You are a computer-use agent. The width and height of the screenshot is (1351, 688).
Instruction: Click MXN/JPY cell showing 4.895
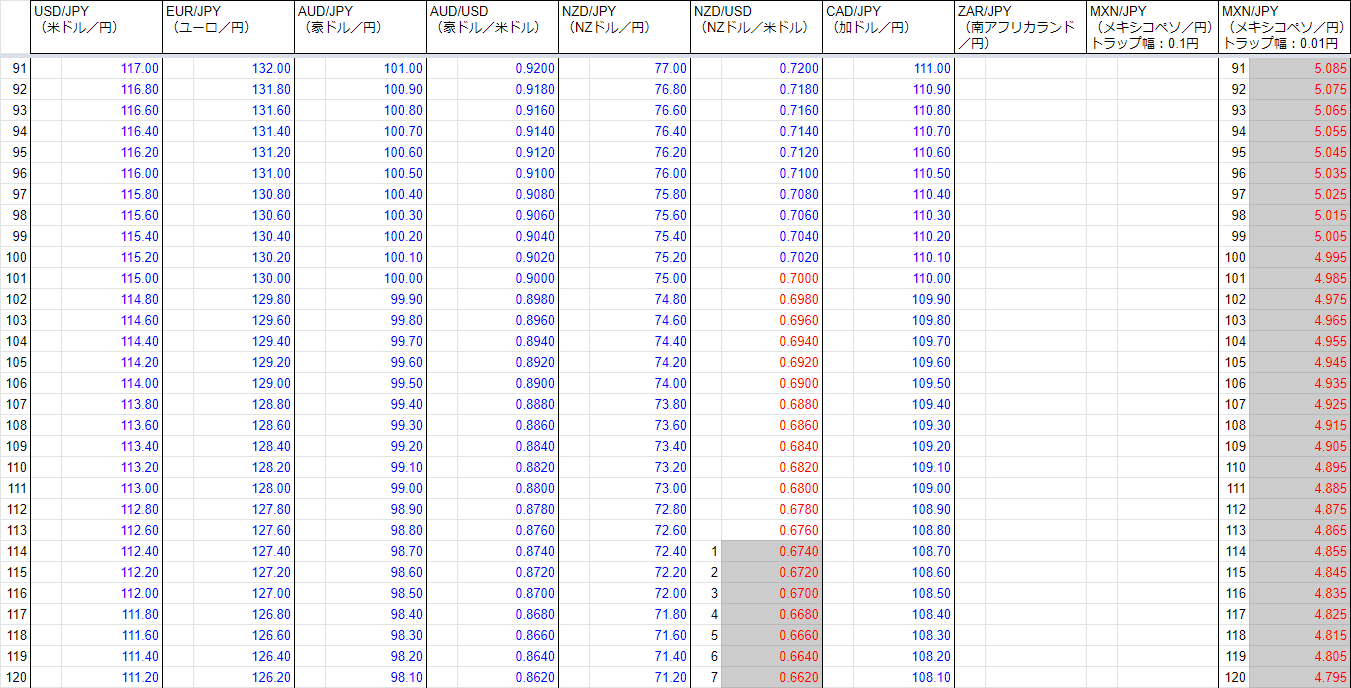coord(1299,467)
